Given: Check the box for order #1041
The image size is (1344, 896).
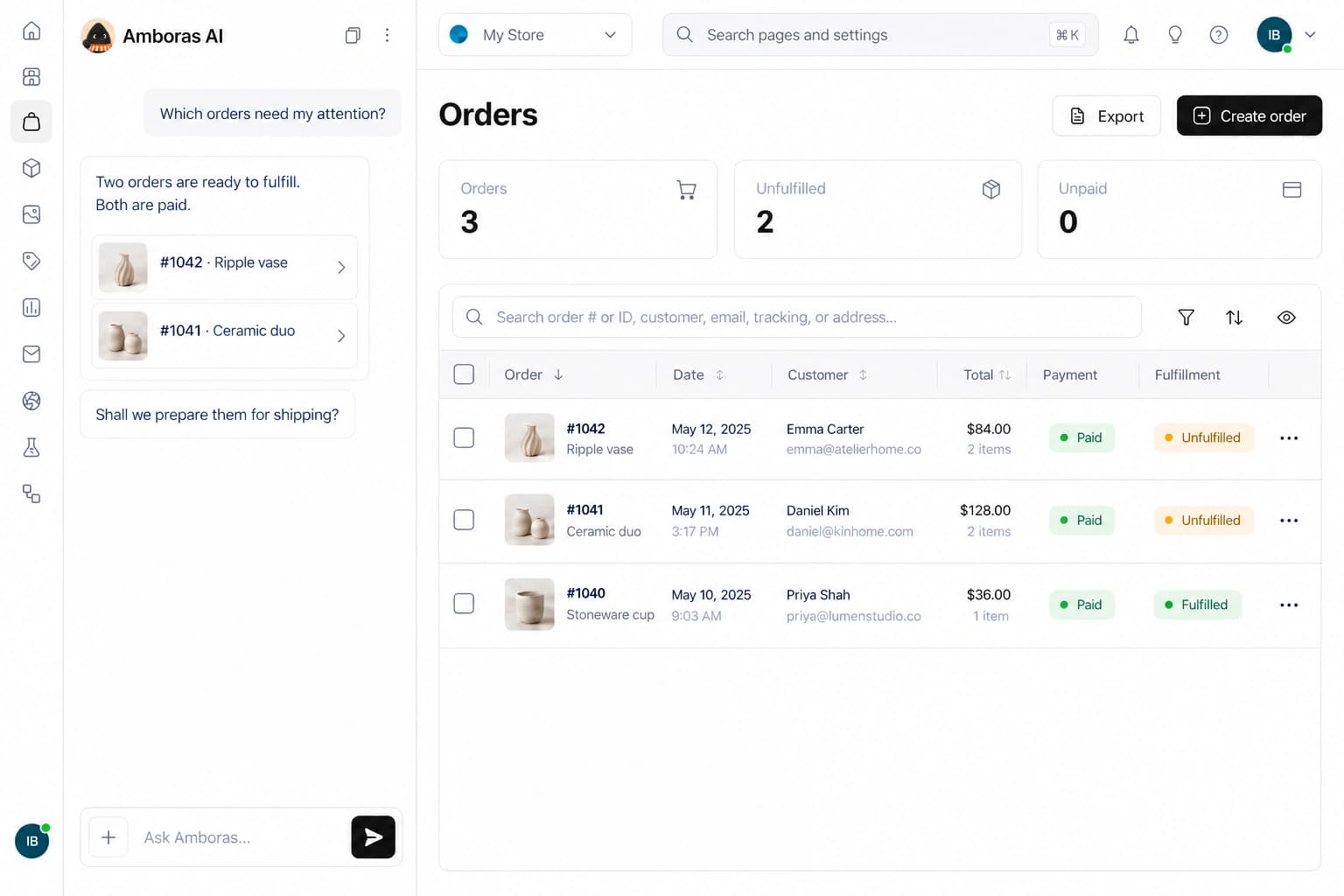Looking at the screenshot, I should 464,520.
